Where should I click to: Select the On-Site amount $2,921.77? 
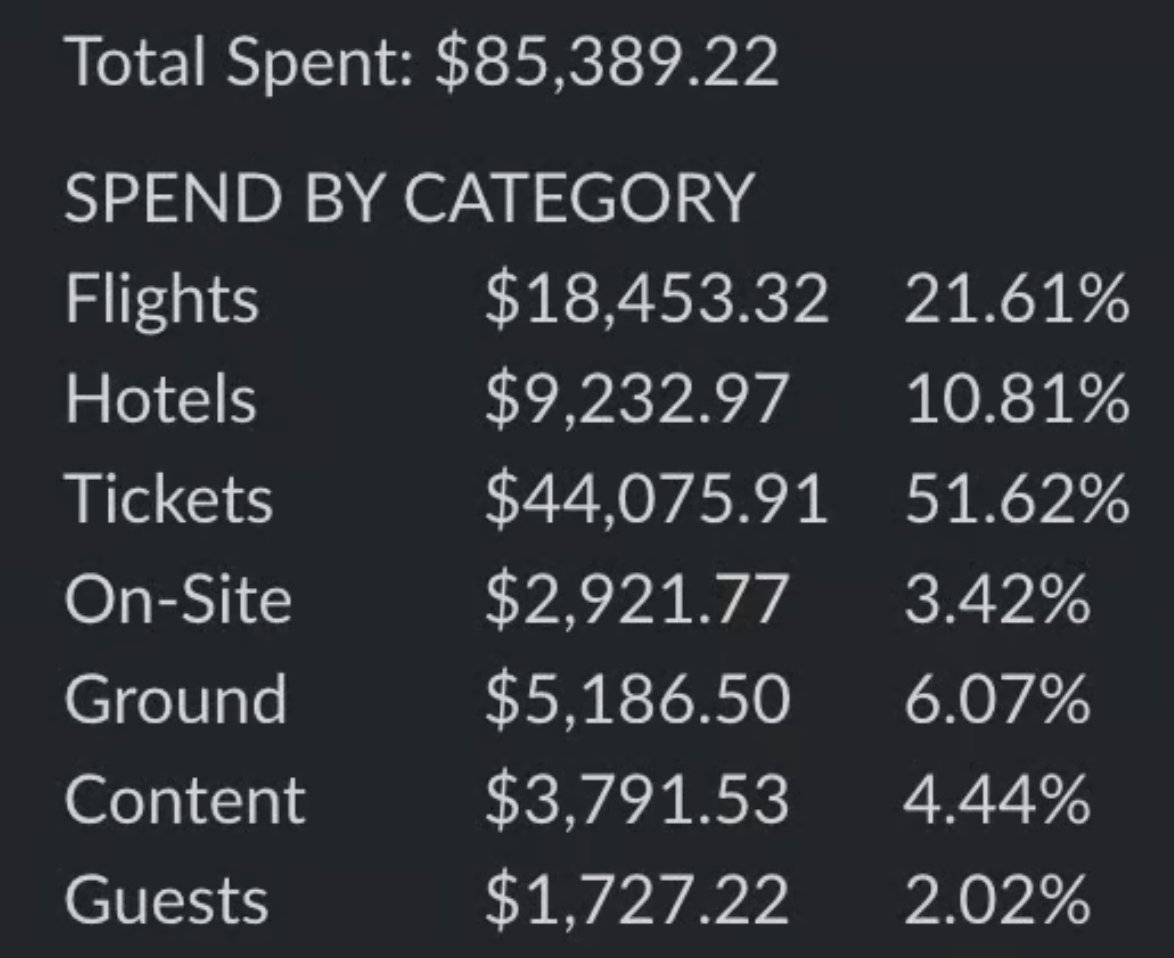tap(636, 599)
